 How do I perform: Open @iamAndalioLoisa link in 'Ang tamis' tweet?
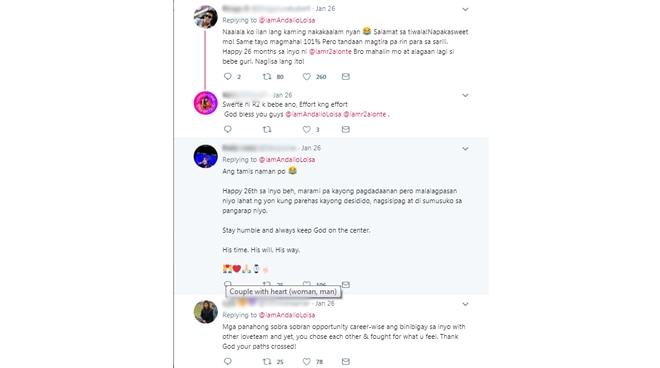[287, 160]
